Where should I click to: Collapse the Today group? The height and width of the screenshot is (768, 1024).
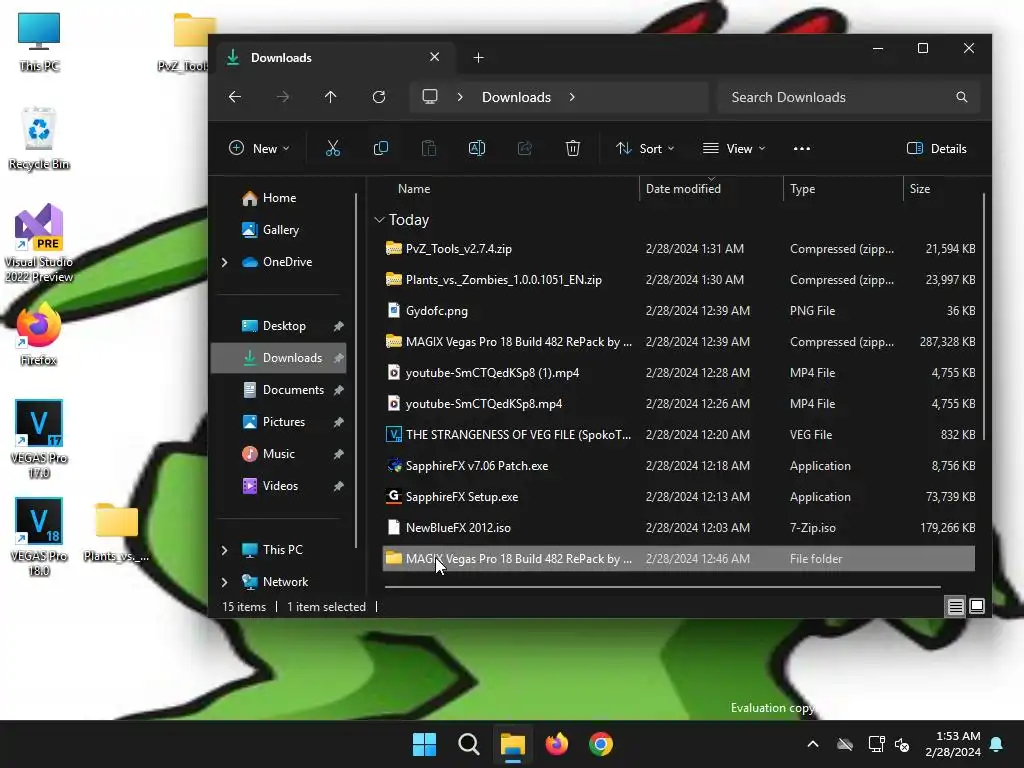[x=379, y=220]
